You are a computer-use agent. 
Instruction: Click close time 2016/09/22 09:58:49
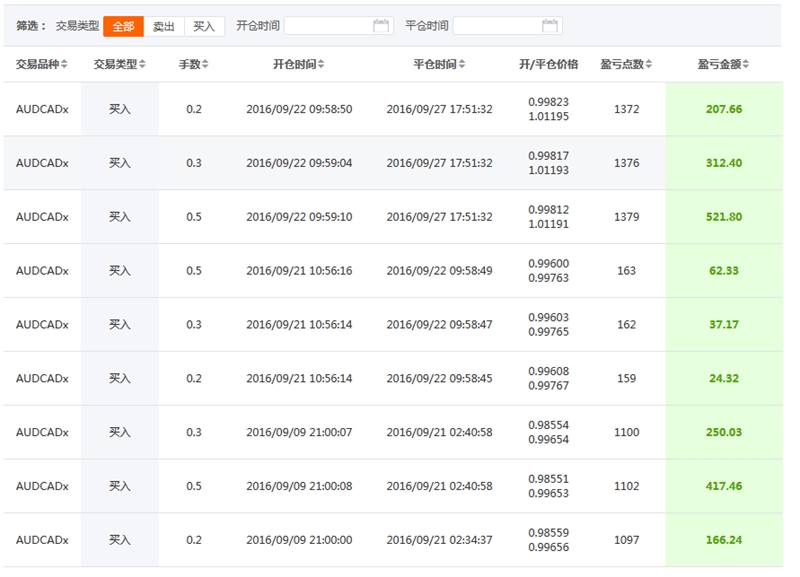pyautogui.click(x=439, y=271)
